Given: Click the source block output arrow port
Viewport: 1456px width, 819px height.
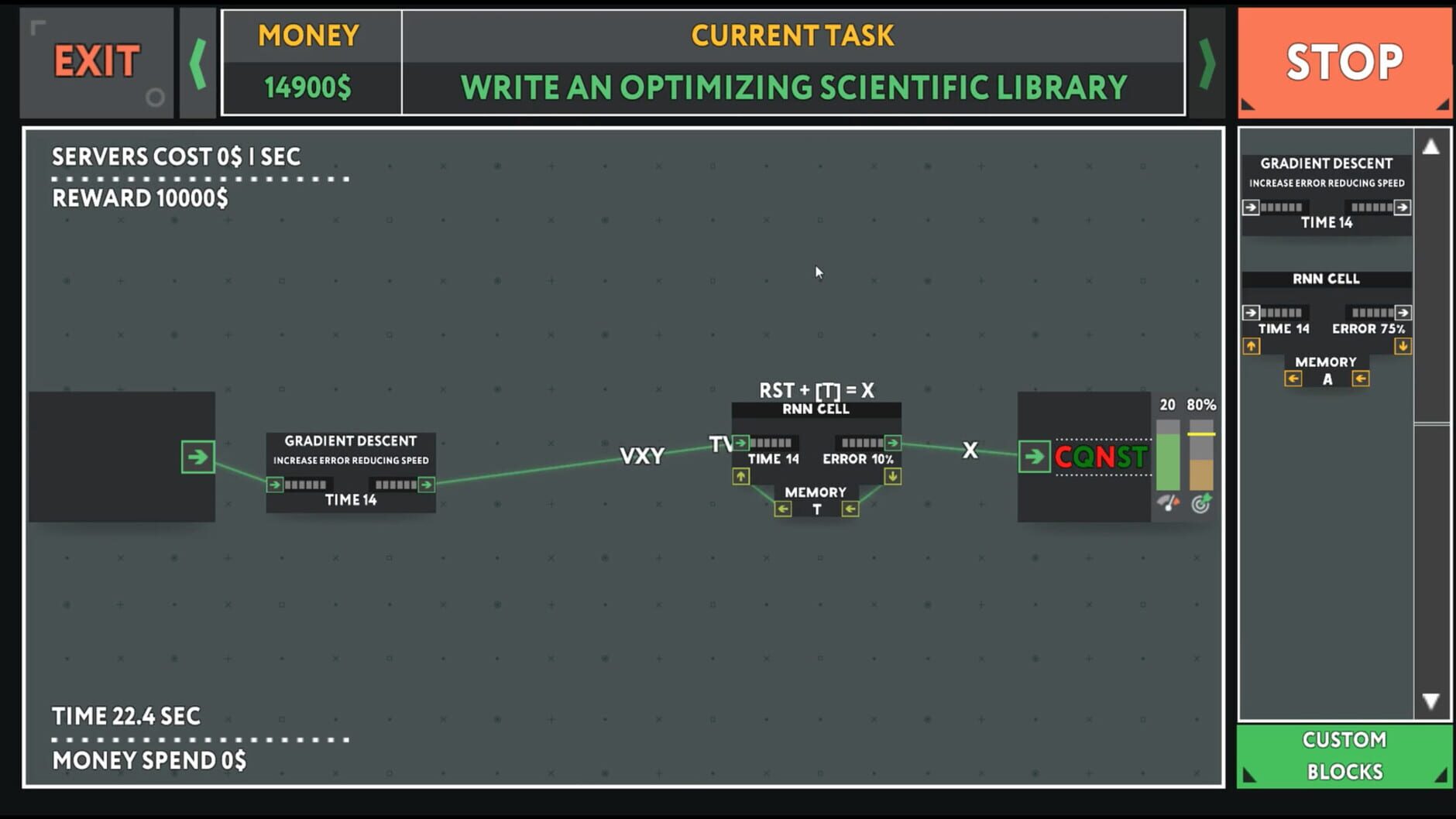Looking at the screenshot, I should point(197,457).
